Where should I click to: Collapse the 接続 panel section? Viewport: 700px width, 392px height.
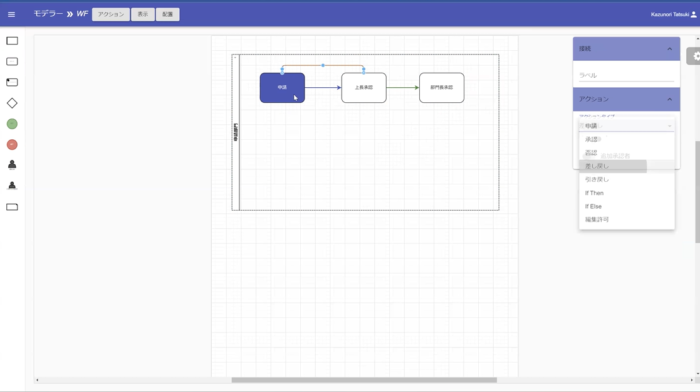click(x=669, y=49)
